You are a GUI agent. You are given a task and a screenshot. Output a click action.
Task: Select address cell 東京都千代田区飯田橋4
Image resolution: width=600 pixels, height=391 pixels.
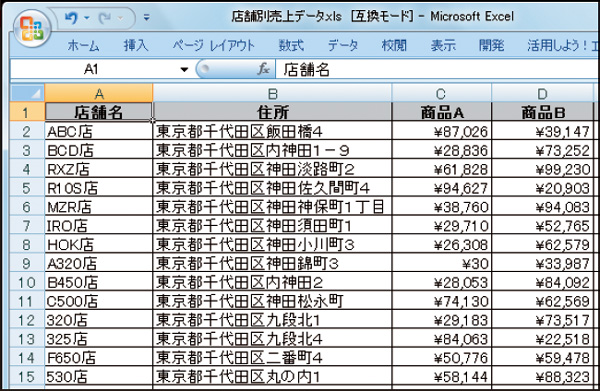pyautogui.click(x=272, y=131)
